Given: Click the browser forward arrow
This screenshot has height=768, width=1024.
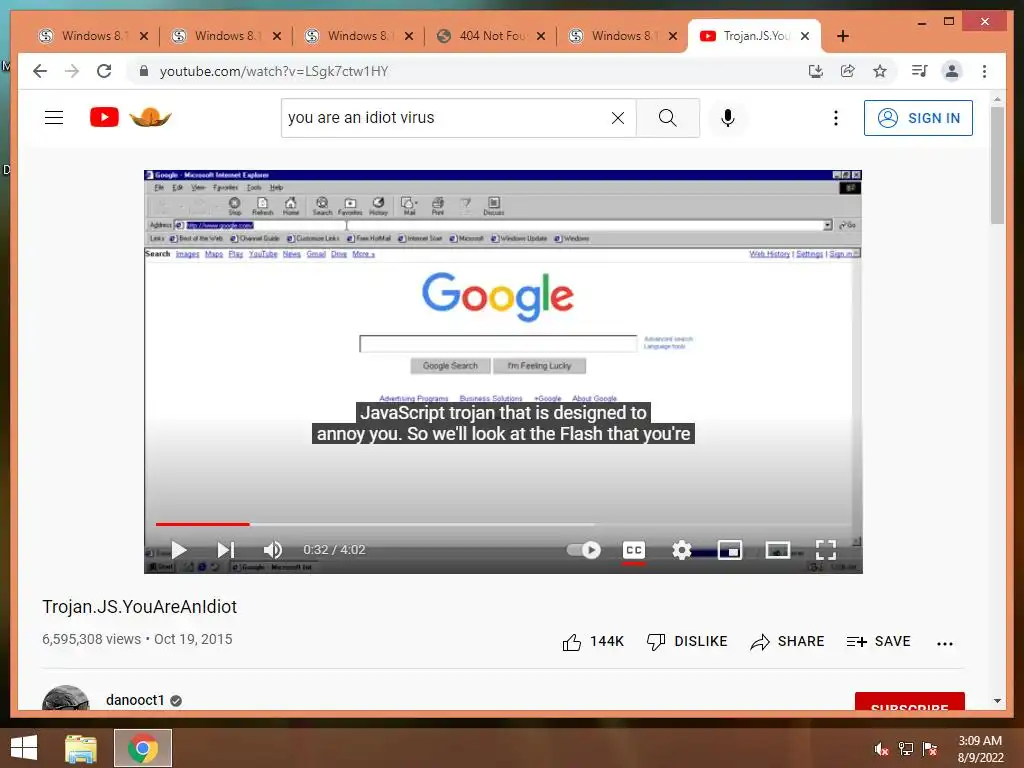Looking at the screenshot, I should 72,71.
